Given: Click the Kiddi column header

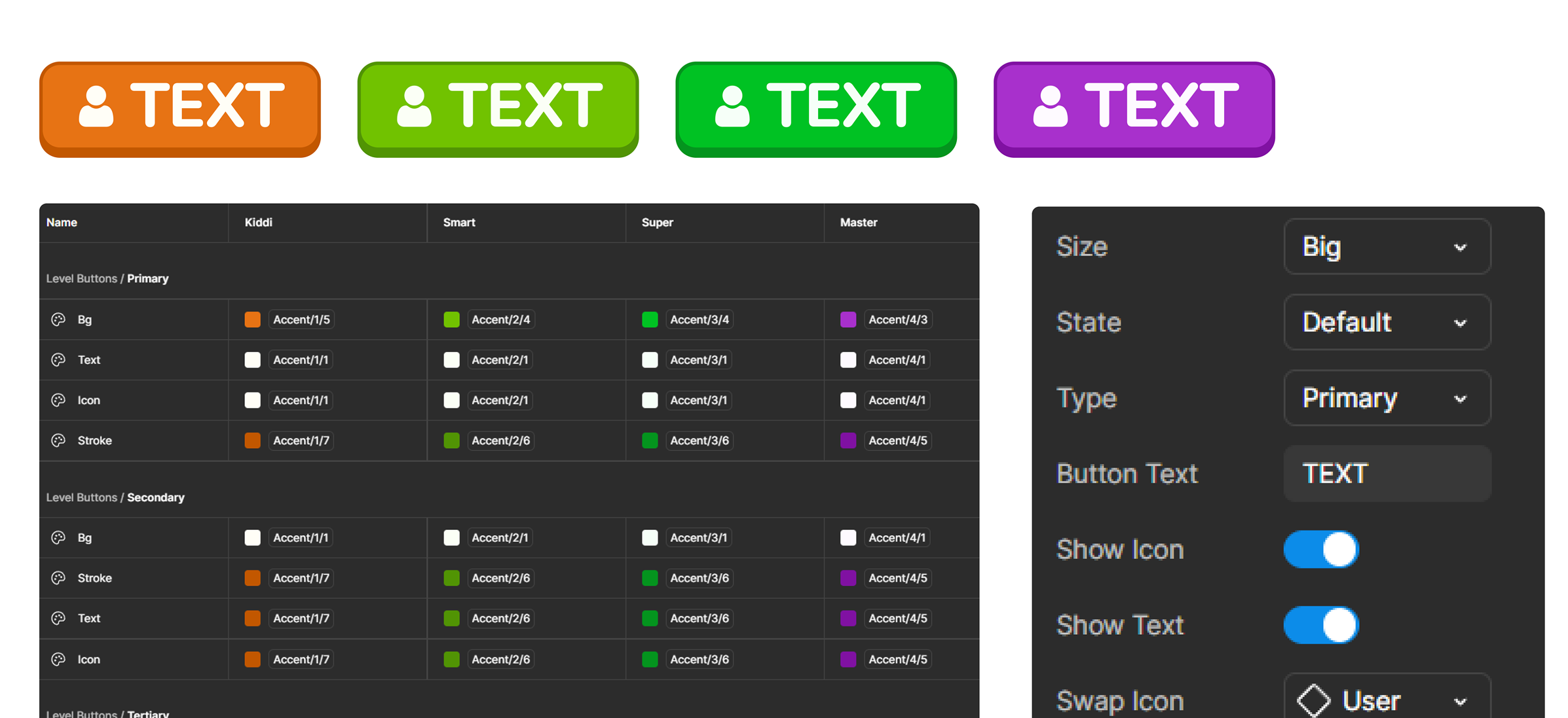Looking at the screenshot, I should 259,223.
